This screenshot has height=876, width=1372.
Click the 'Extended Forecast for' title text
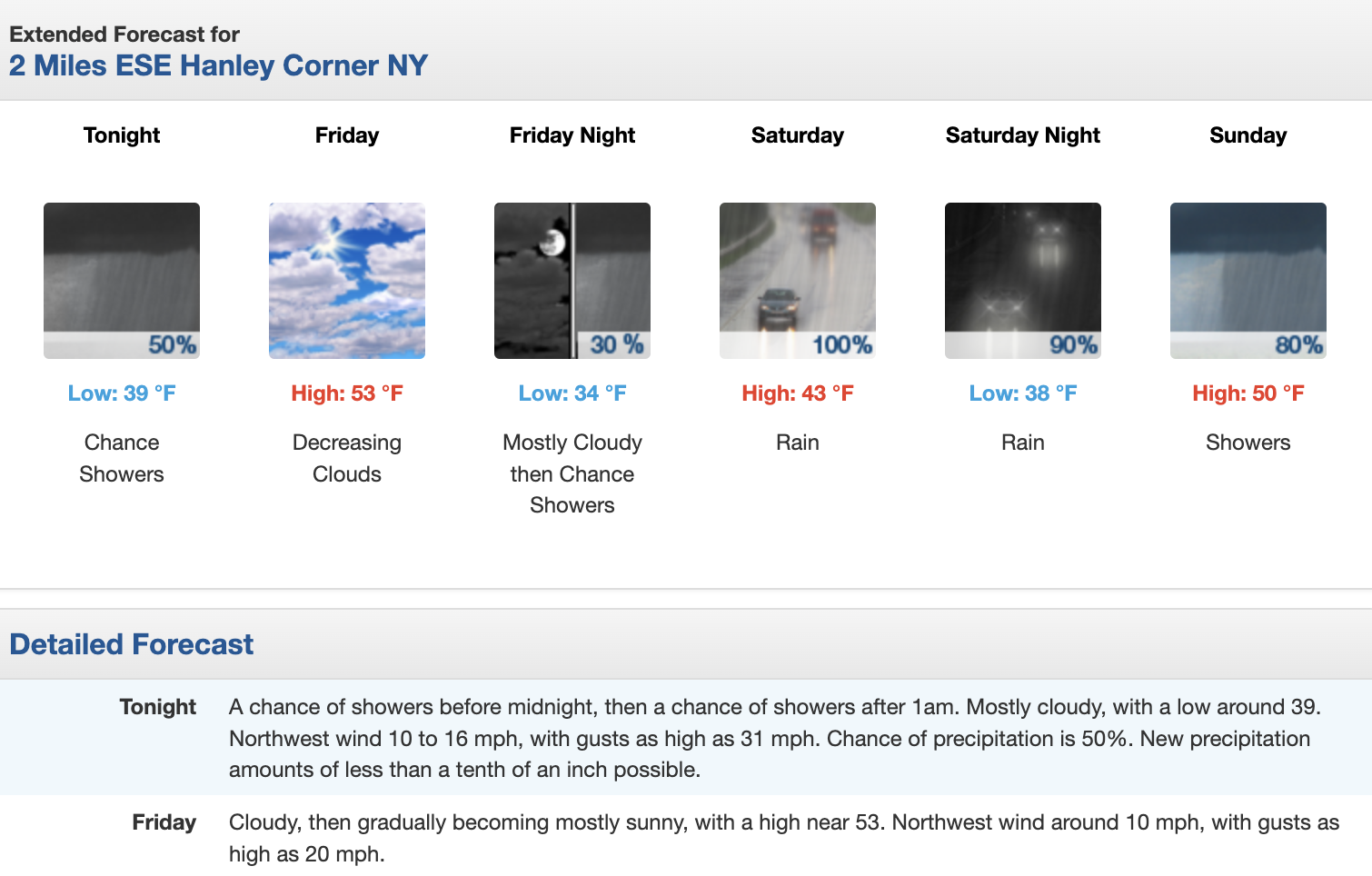tap(124, 35)
